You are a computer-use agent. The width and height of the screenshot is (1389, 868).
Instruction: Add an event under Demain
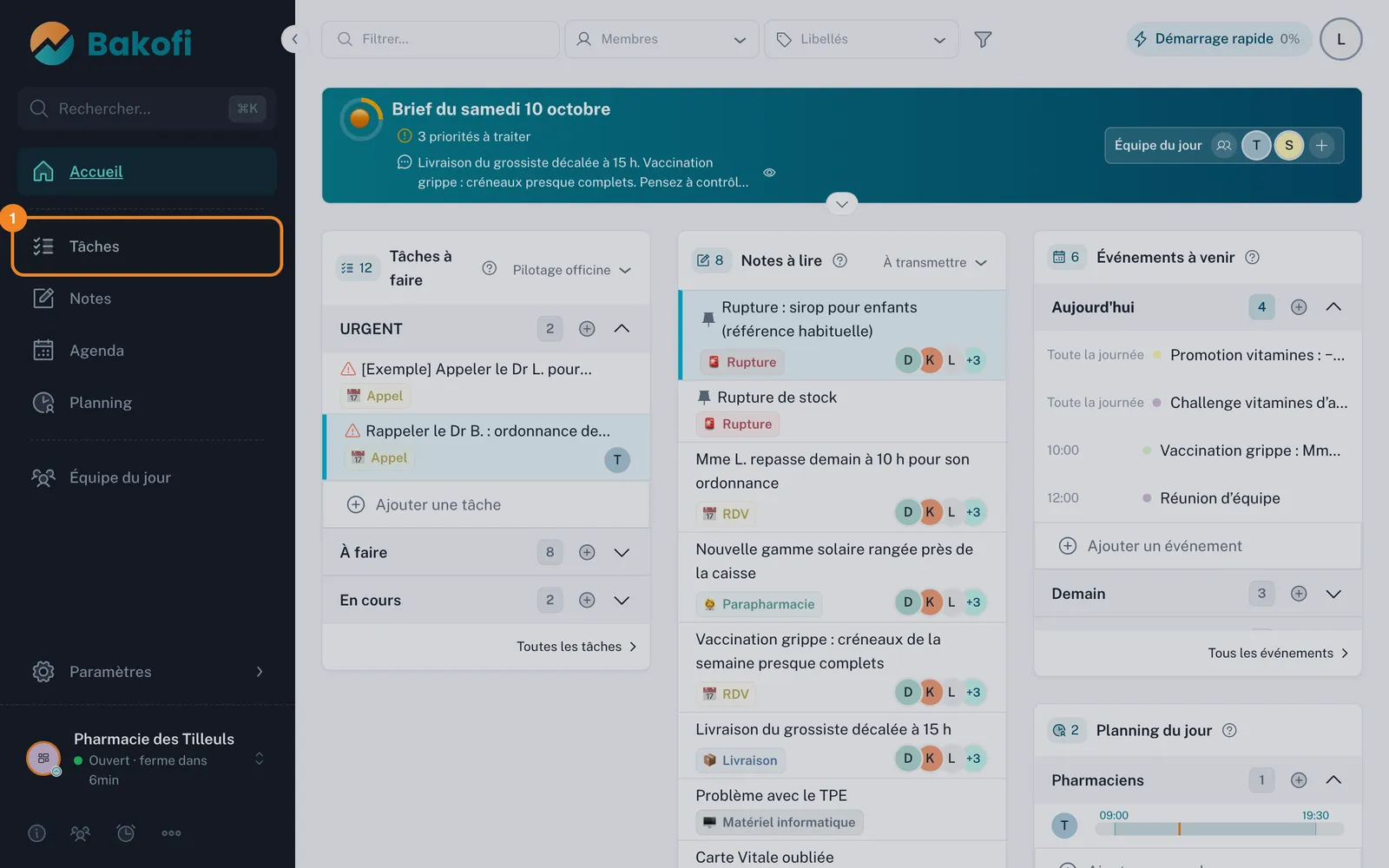pyautogui.click(x=1299, y=594)
